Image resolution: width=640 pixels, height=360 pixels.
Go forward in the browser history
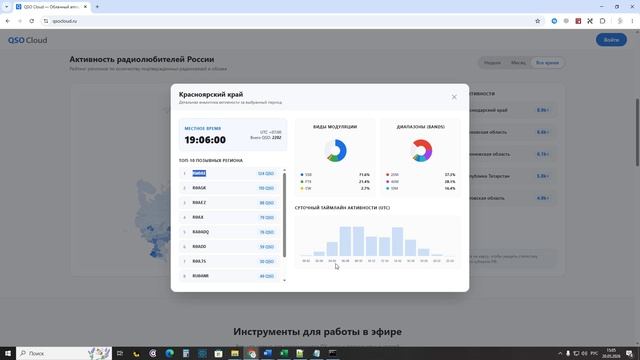click(x=20, y=21)
